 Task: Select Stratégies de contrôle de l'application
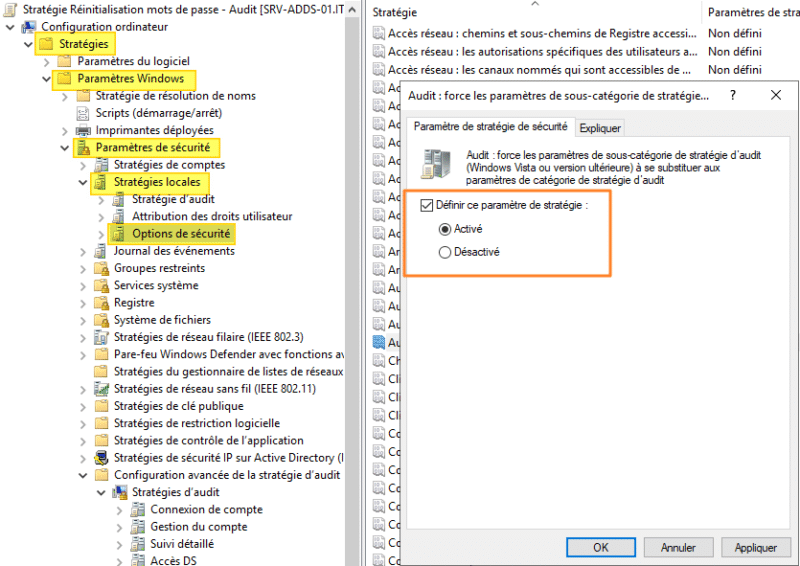coord(209,441)
